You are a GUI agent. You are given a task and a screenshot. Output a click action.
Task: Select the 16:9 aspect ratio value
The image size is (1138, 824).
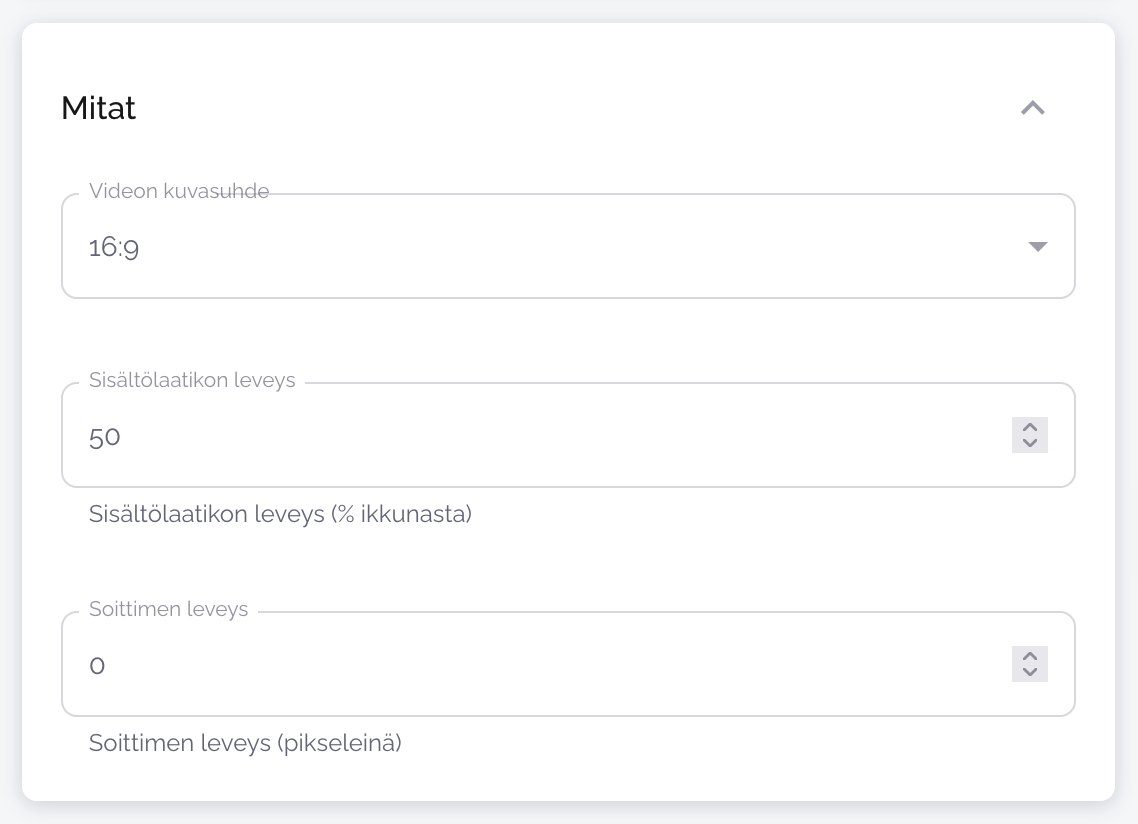(x=114, y=248)
